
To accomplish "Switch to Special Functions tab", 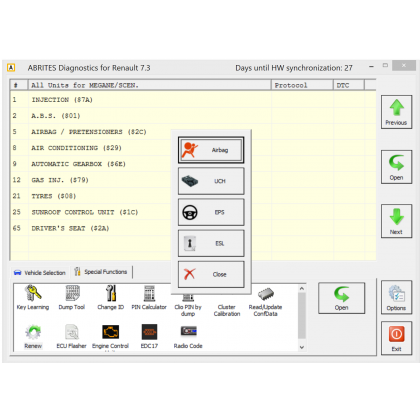I will click(x=101, y=272).
